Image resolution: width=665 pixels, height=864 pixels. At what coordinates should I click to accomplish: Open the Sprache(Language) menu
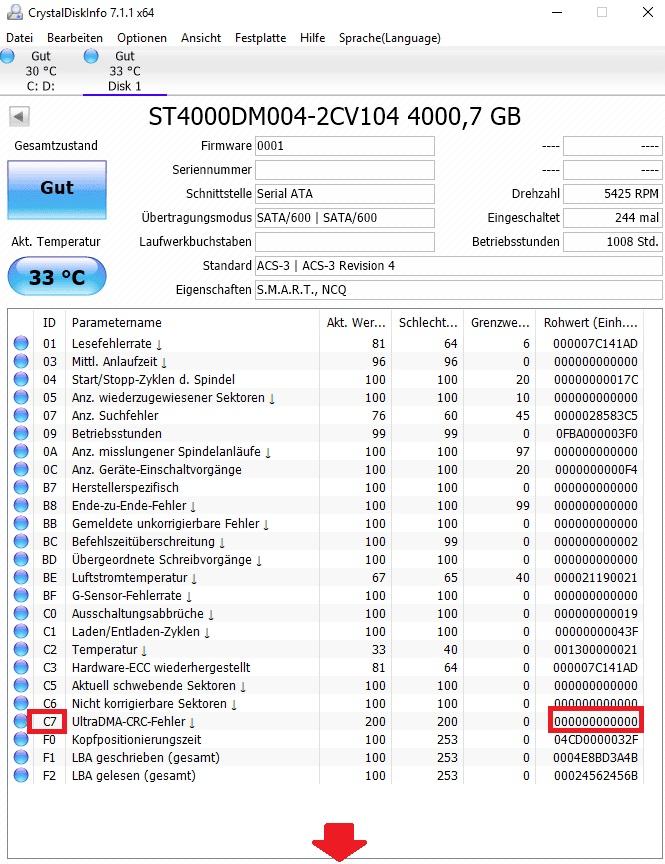tap(390, 38)
